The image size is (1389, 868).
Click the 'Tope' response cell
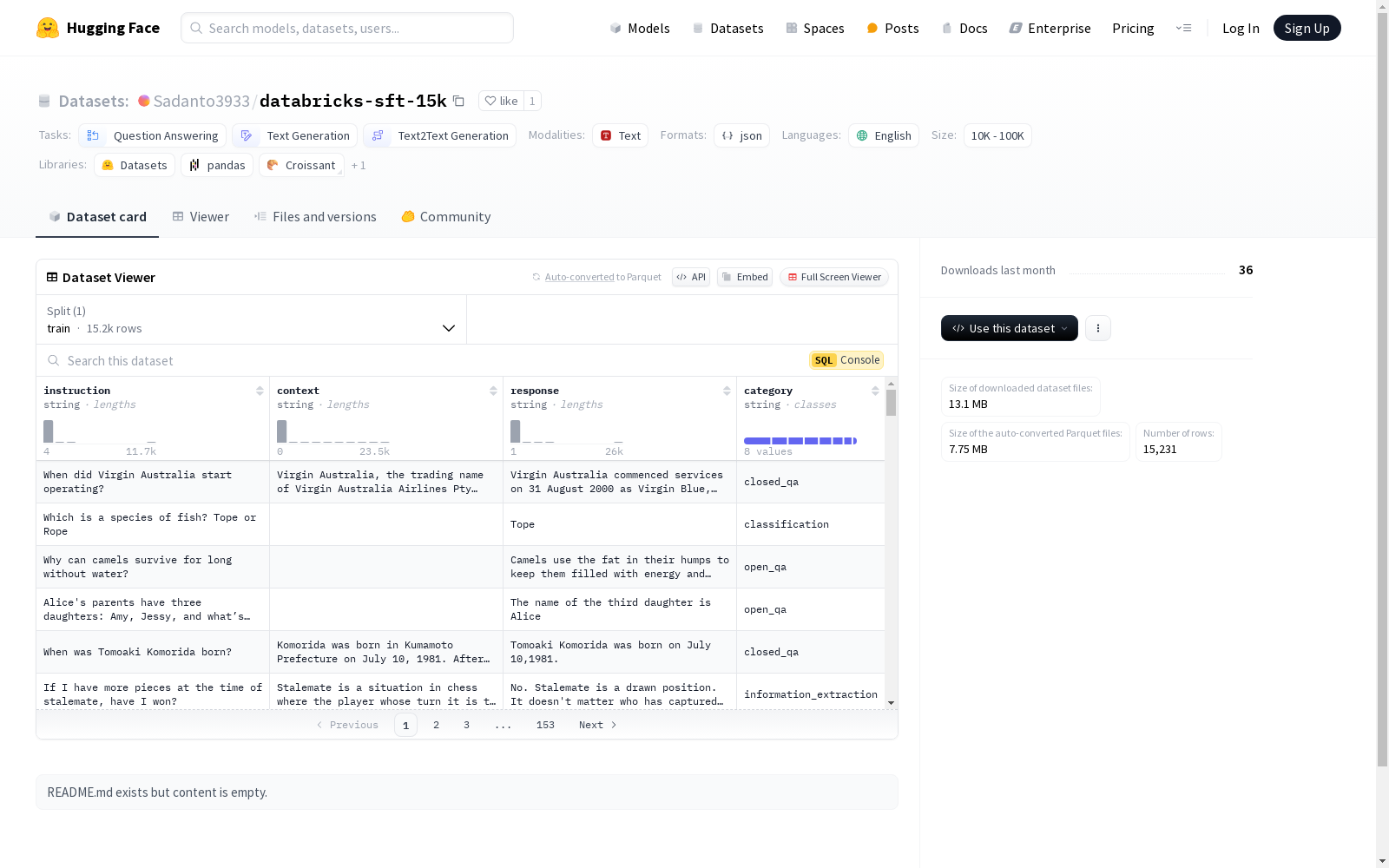click(620, 524)
